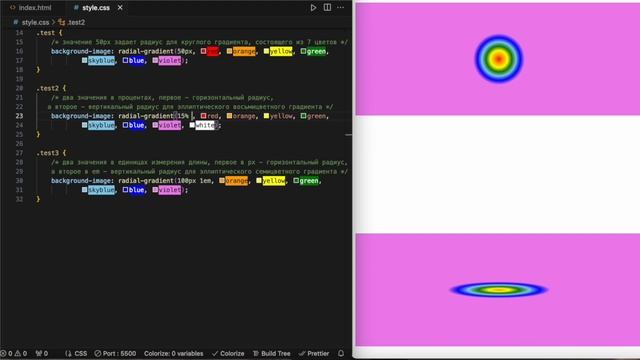
Task: Open the blue color swatch on line 17
Action: (x=125, y=60)
